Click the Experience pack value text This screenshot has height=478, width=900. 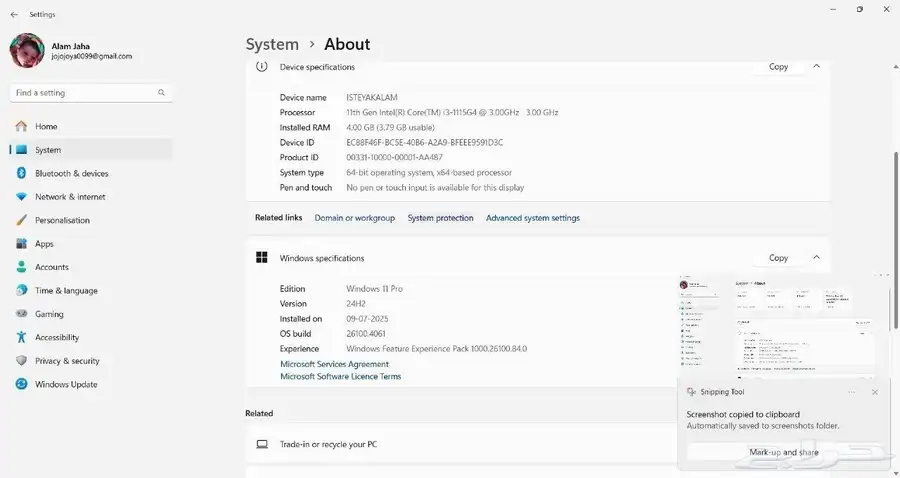[x=436, y=348]
